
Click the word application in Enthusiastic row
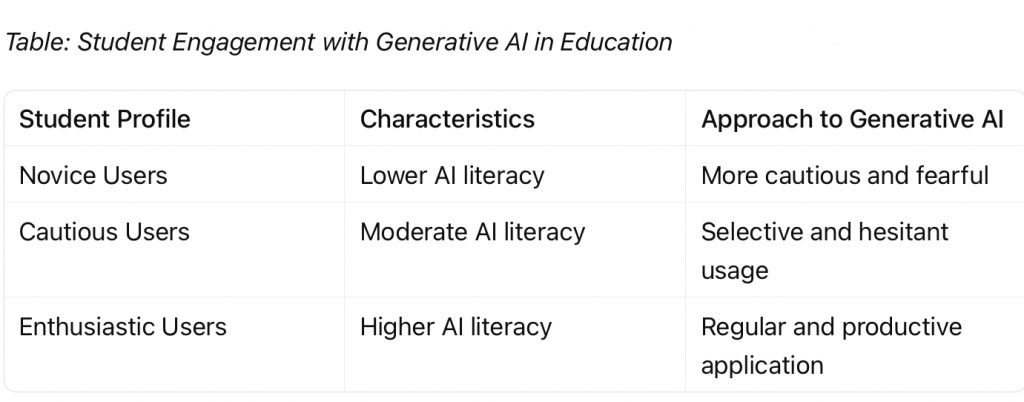[762, 365]
